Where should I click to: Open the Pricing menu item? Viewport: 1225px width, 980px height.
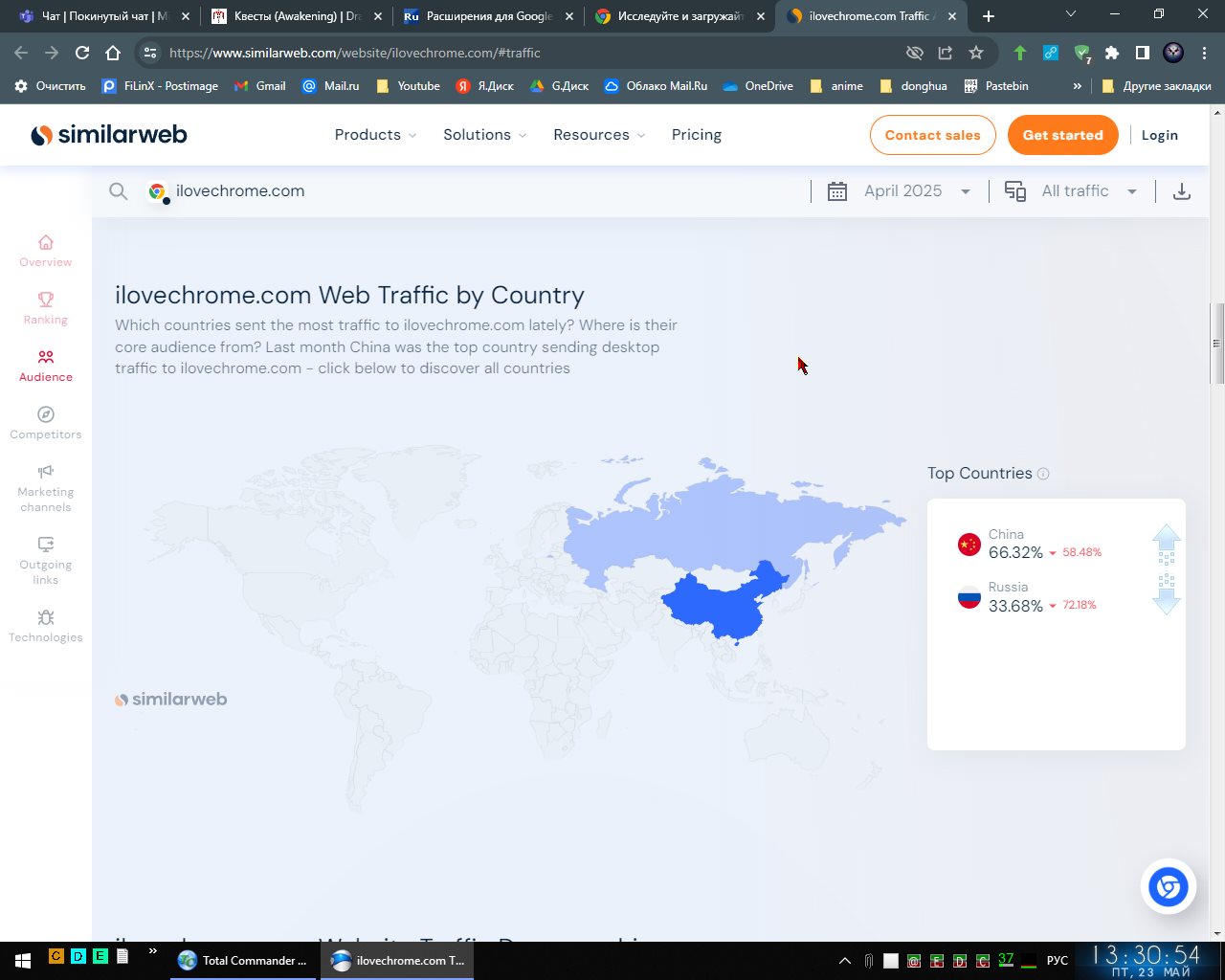coord(697,135)
